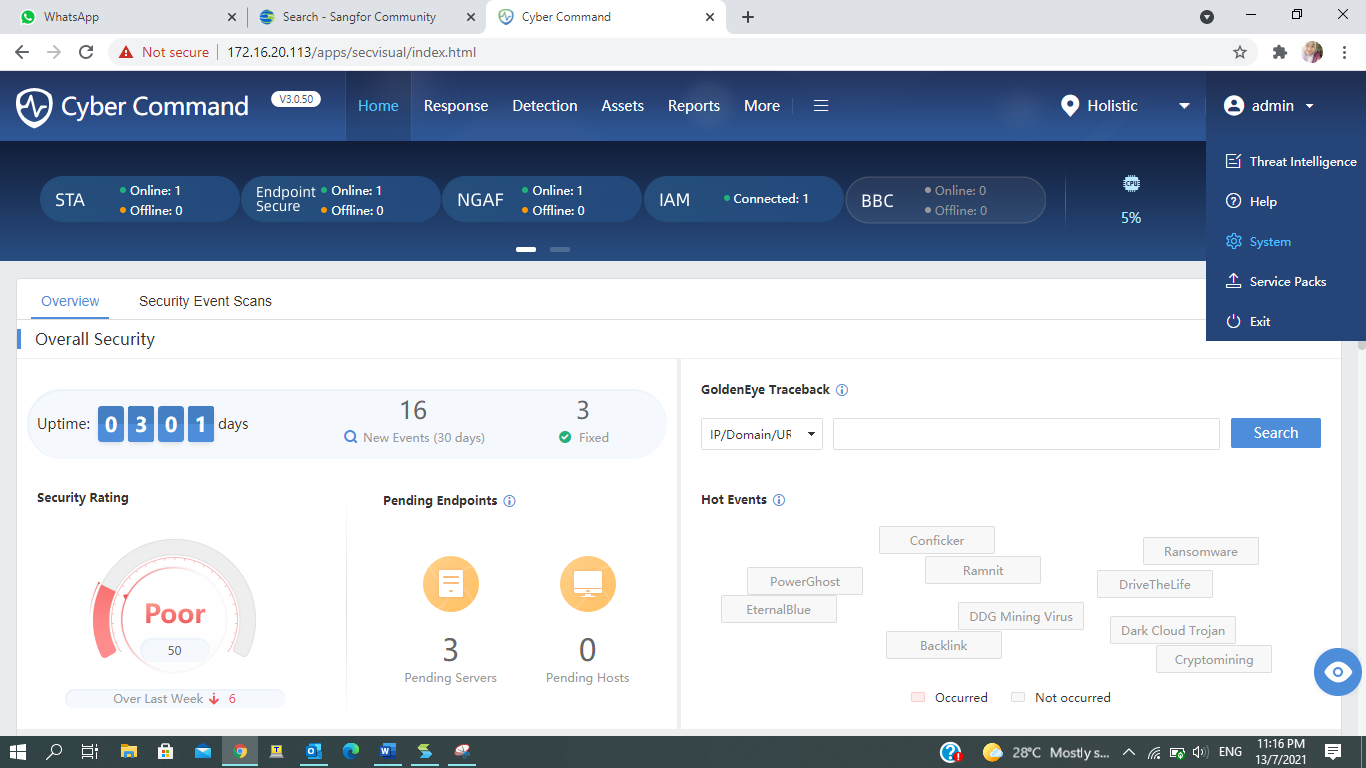Click the GoldenEye Traceback search input

[x=1026, y=434]
